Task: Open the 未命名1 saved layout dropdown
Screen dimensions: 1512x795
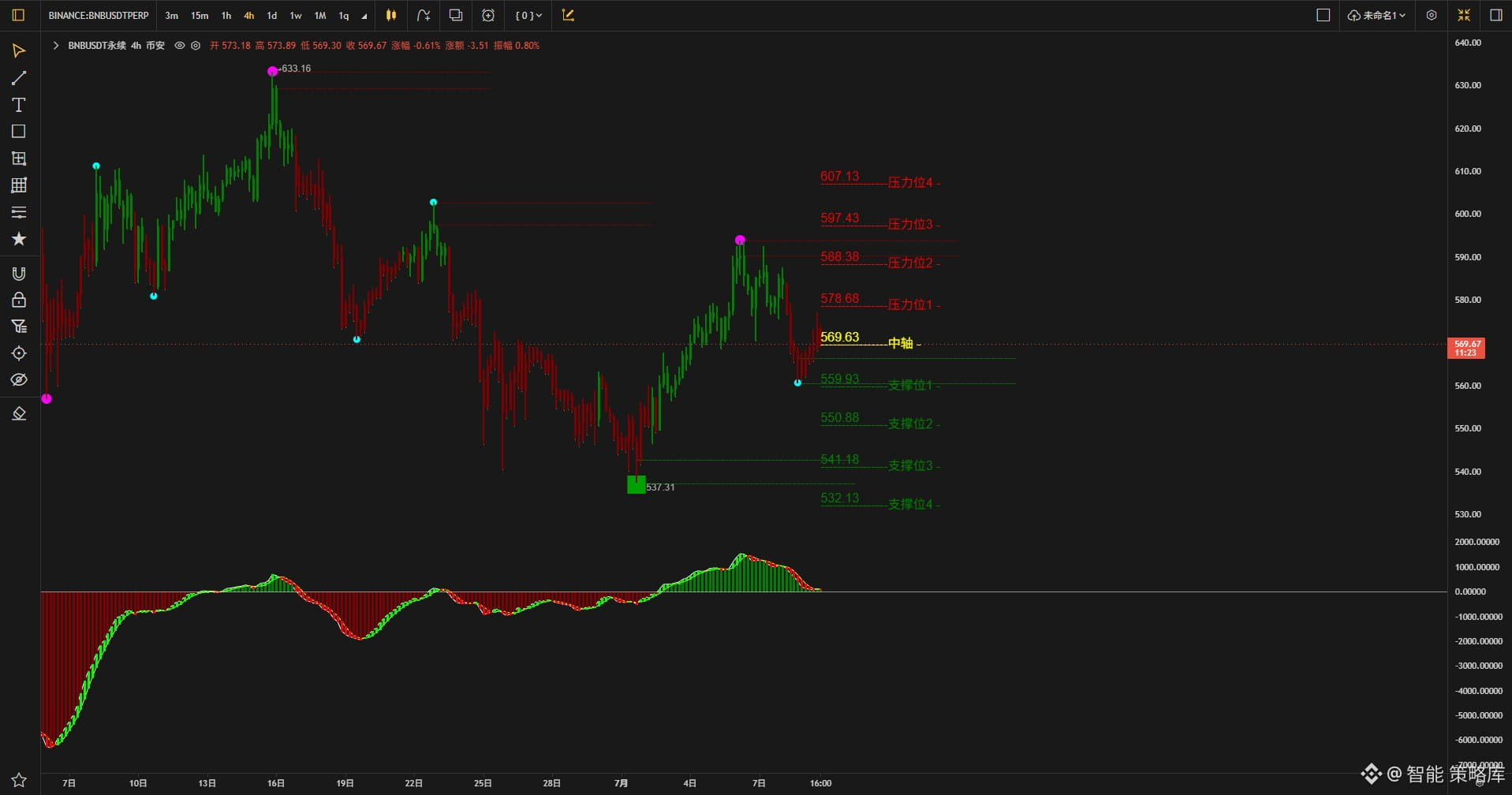Action: coord(1376,15)
